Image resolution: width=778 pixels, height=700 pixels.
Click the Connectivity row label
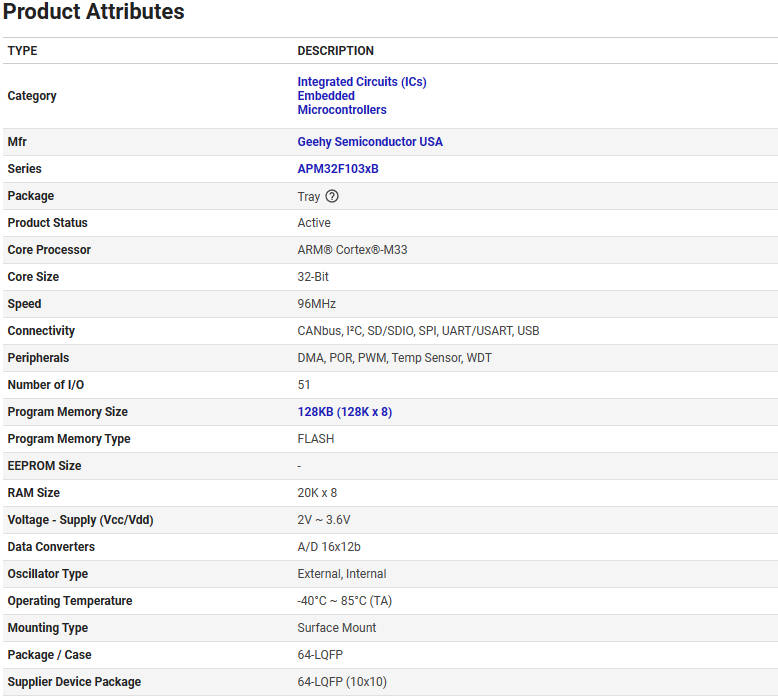click(x=41, y=331)
